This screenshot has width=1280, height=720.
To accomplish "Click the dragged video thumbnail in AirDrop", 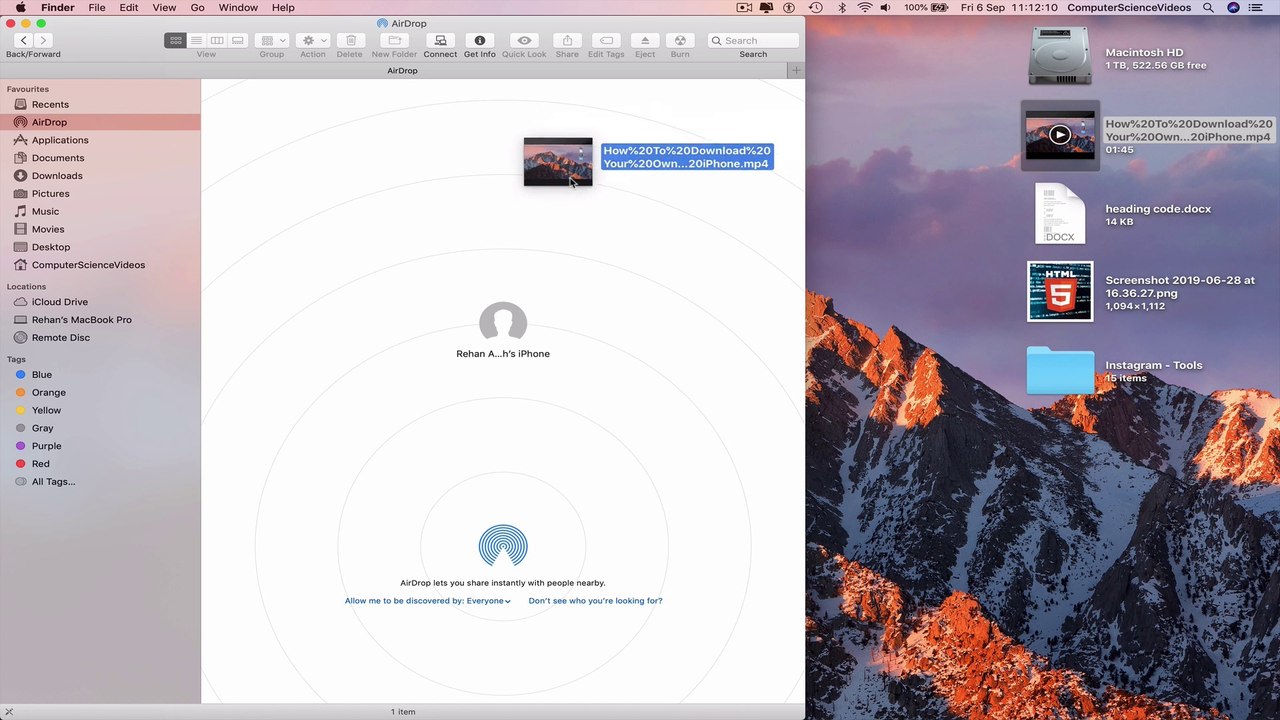I will click(558, 162).
